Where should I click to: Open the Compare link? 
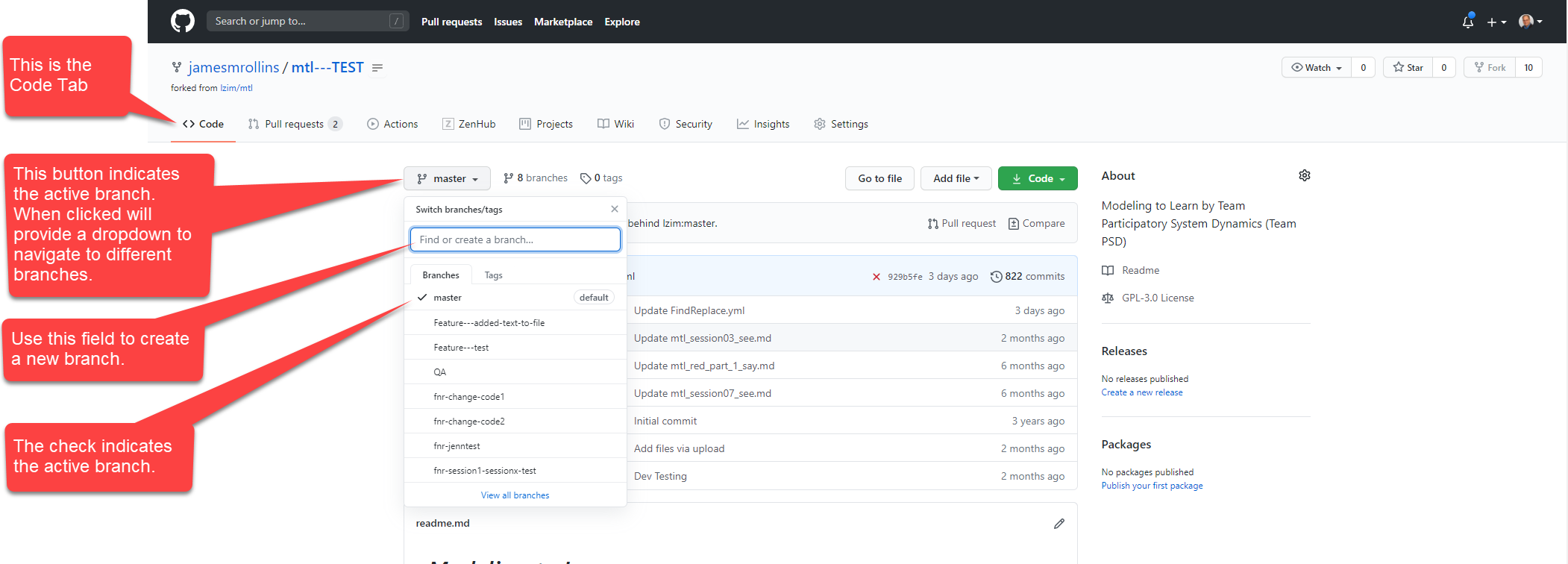point(1036,223)
